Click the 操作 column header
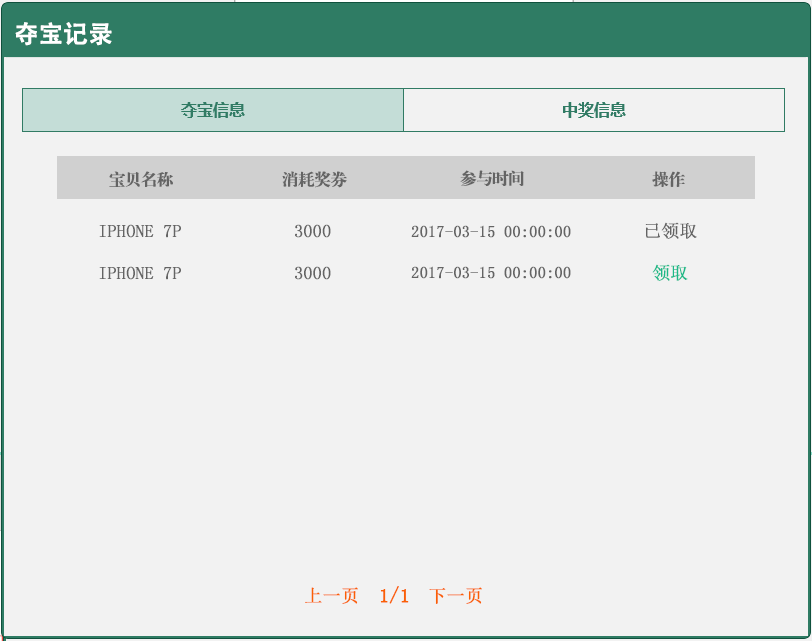 pos(668,179)
